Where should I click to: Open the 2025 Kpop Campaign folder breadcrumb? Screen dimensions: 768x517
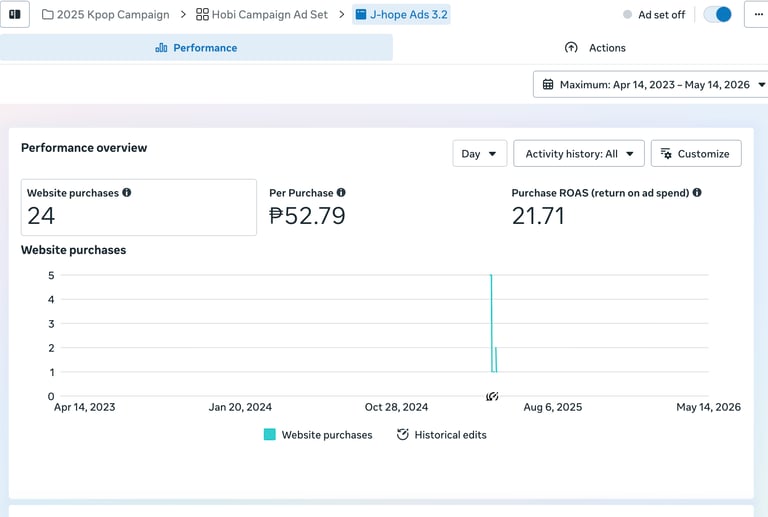pyautogui.click(x=106, y=15)
